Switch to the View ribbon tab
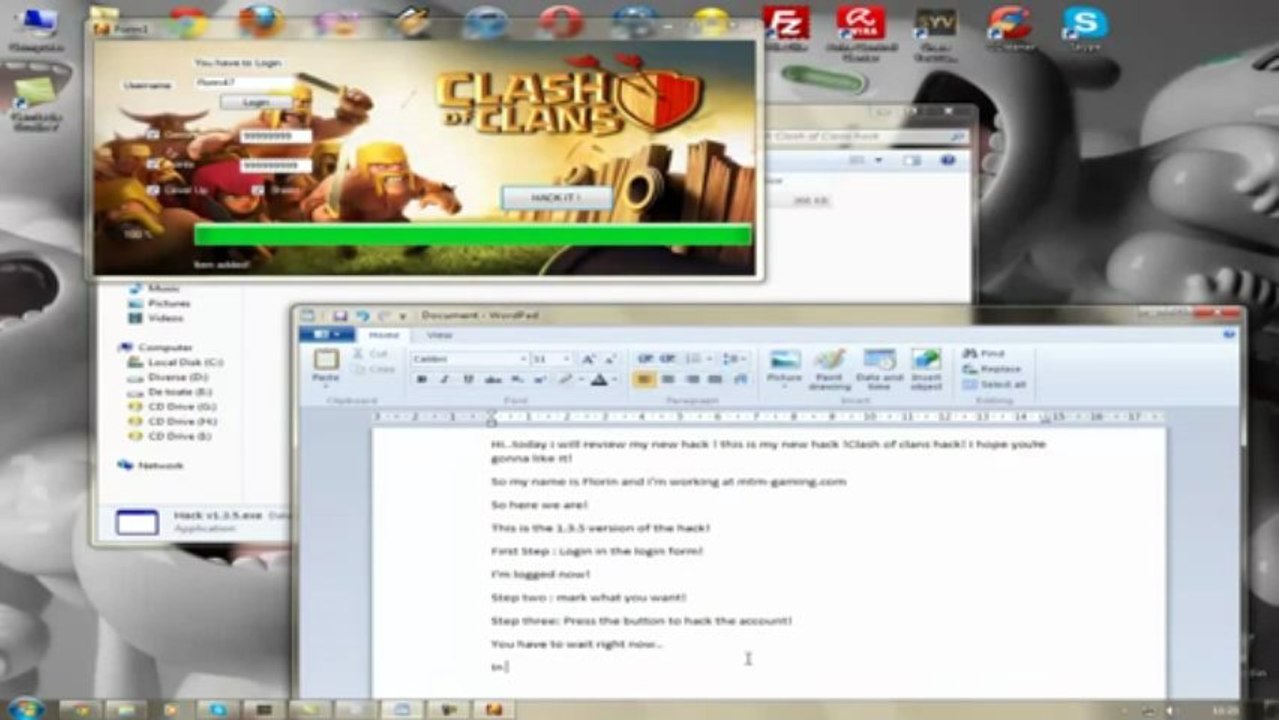1279x720 pixels. point(439,335)
